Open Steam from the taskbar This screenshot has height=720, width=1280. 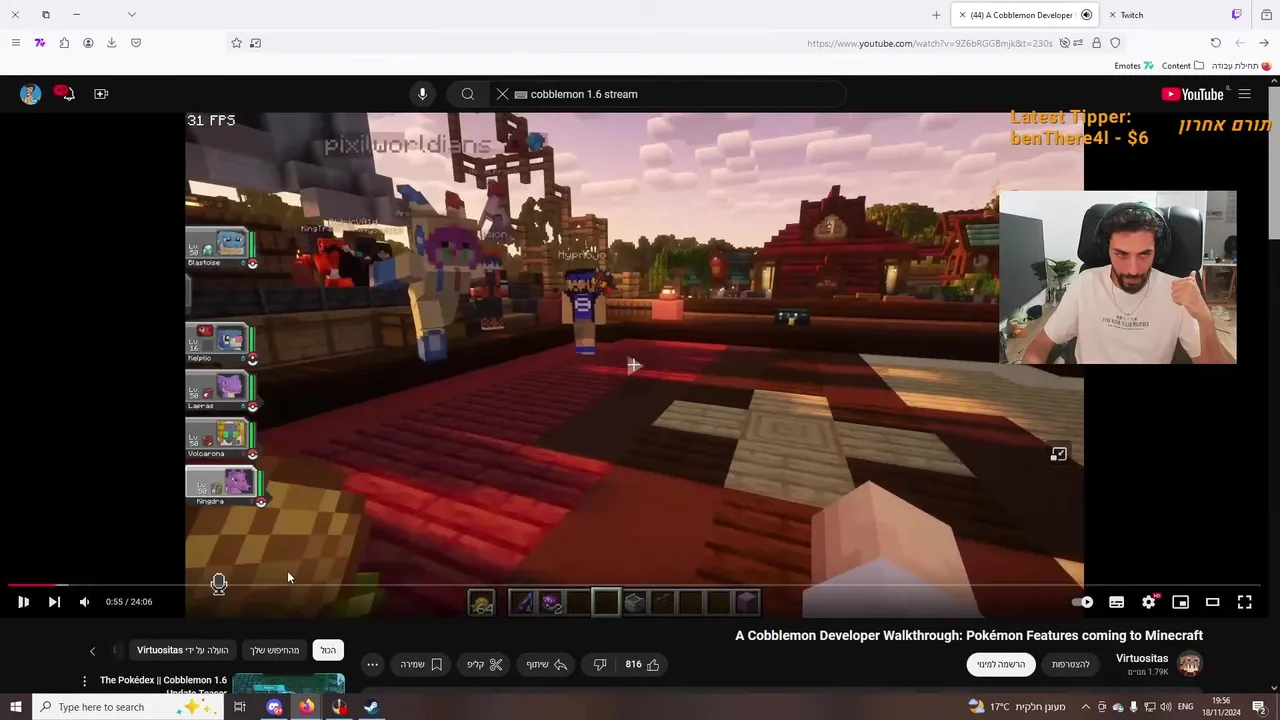click(371, 707)
